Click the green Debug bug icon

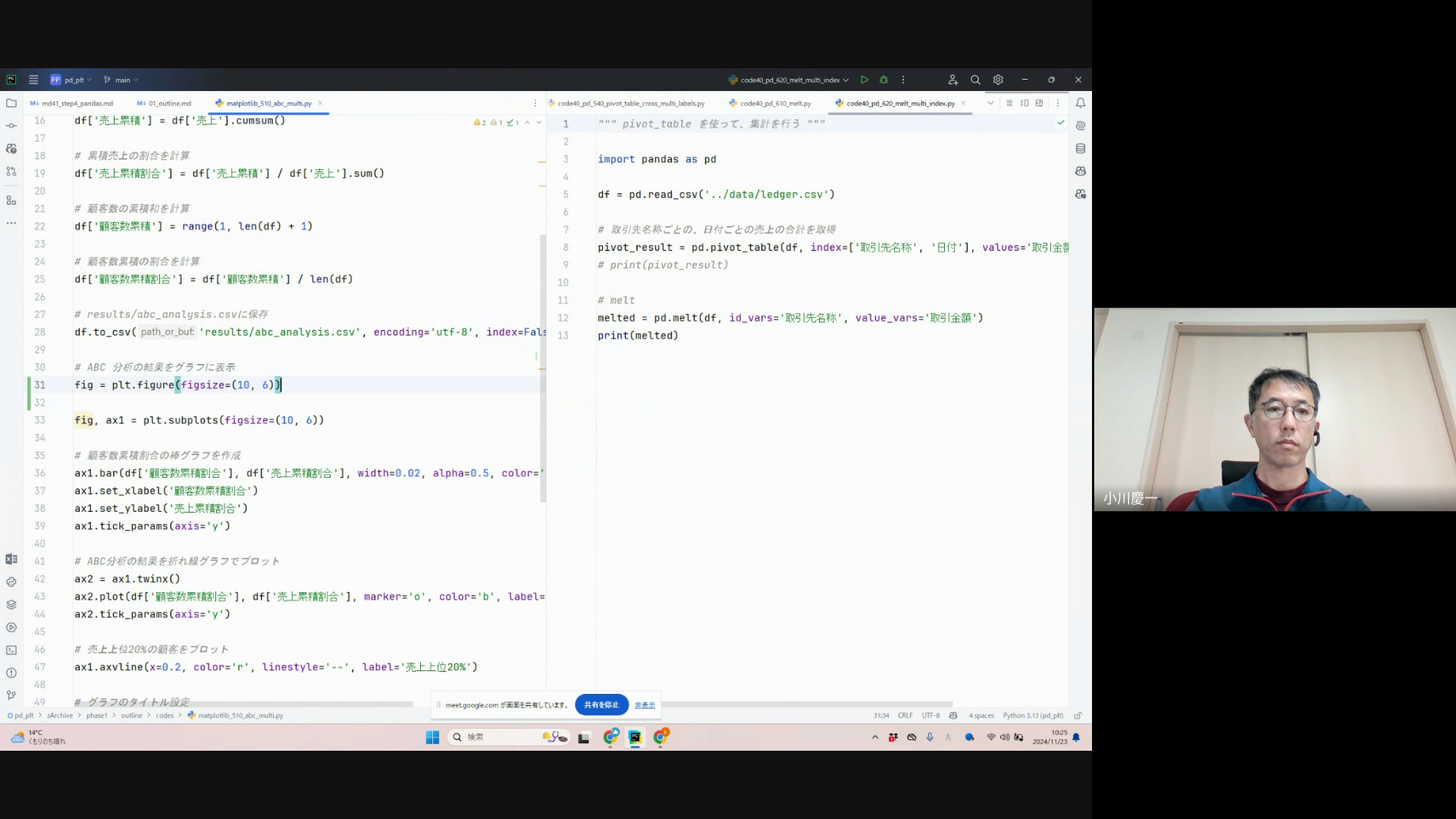(883, 80)
